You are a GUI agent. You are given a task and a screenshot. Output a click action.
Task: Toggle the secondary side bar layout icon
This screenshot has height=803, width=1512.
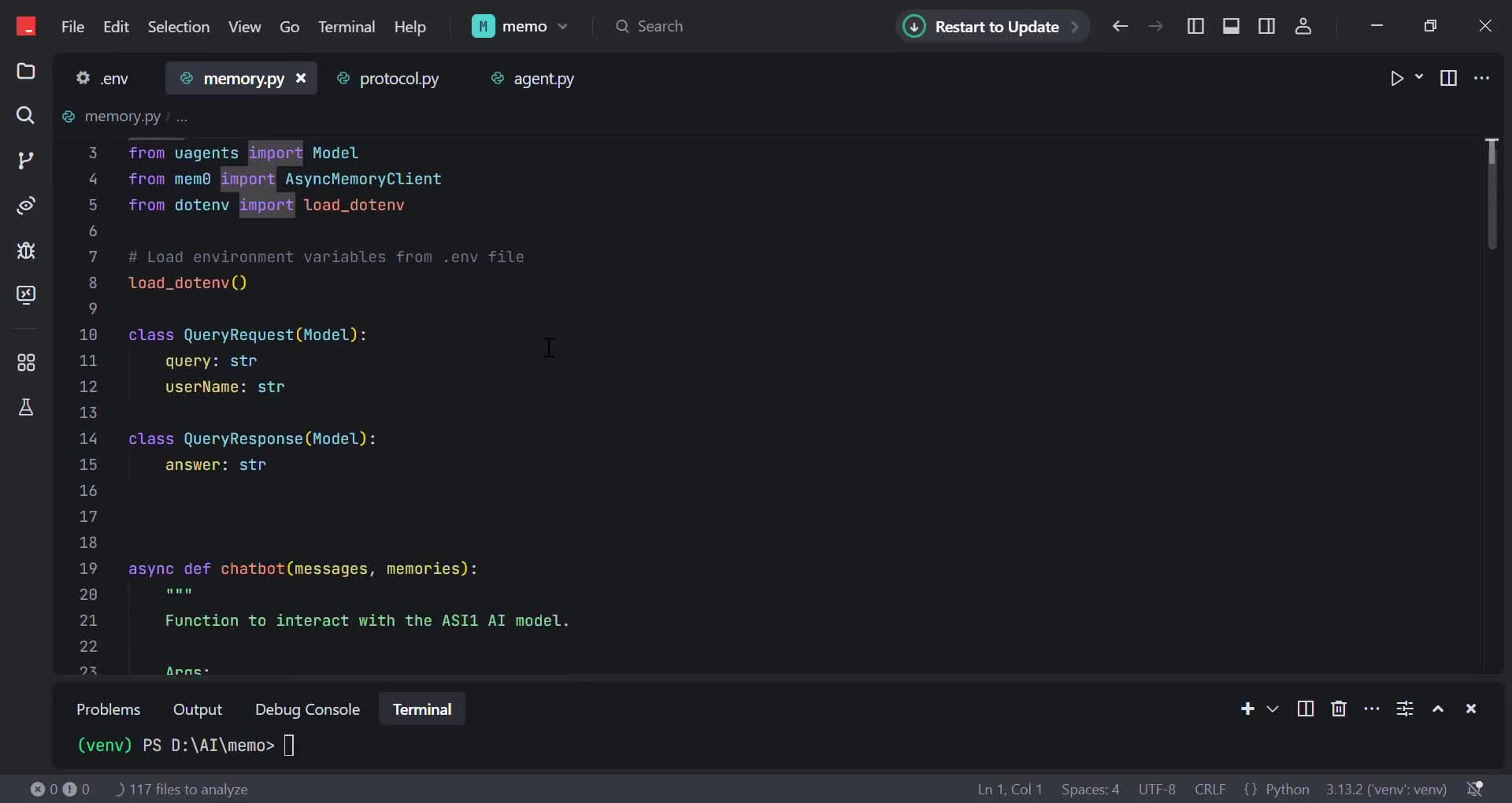pyautogui.click(x=1266, y=26)
